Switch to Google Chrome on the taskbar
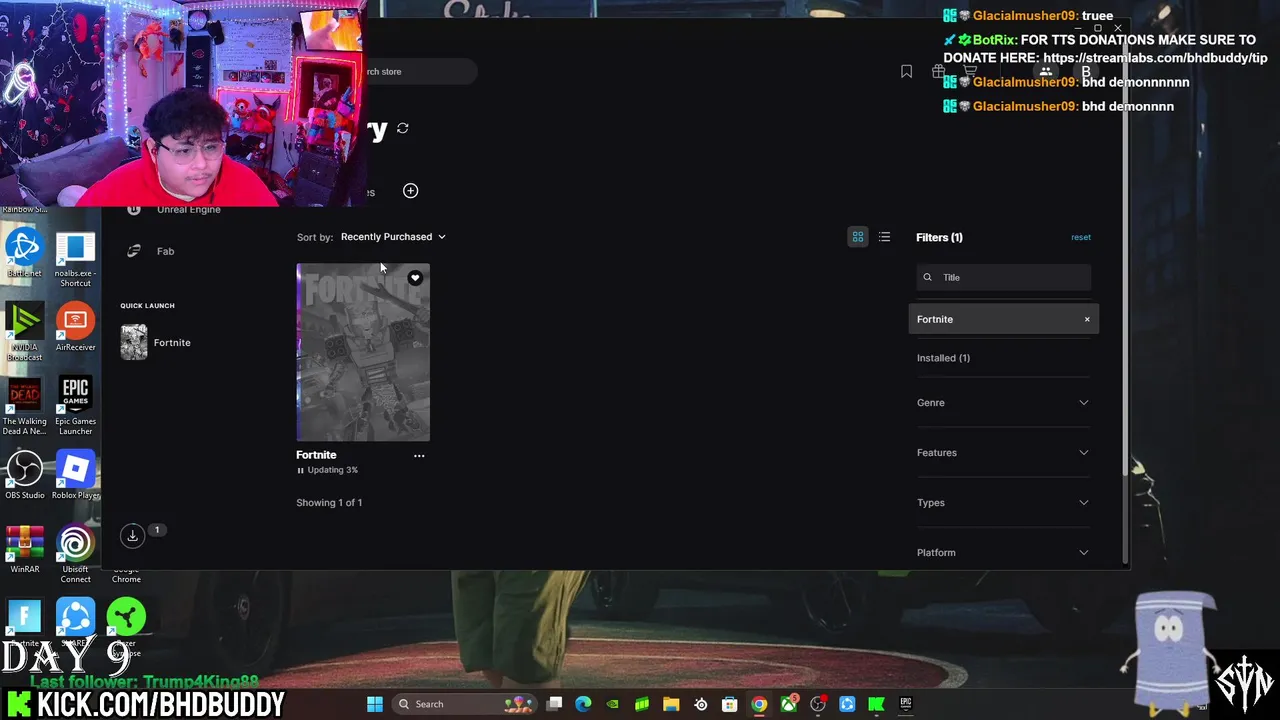This screenshot has width=1280, height=720. pyautogui.click(x=759, y=704)
